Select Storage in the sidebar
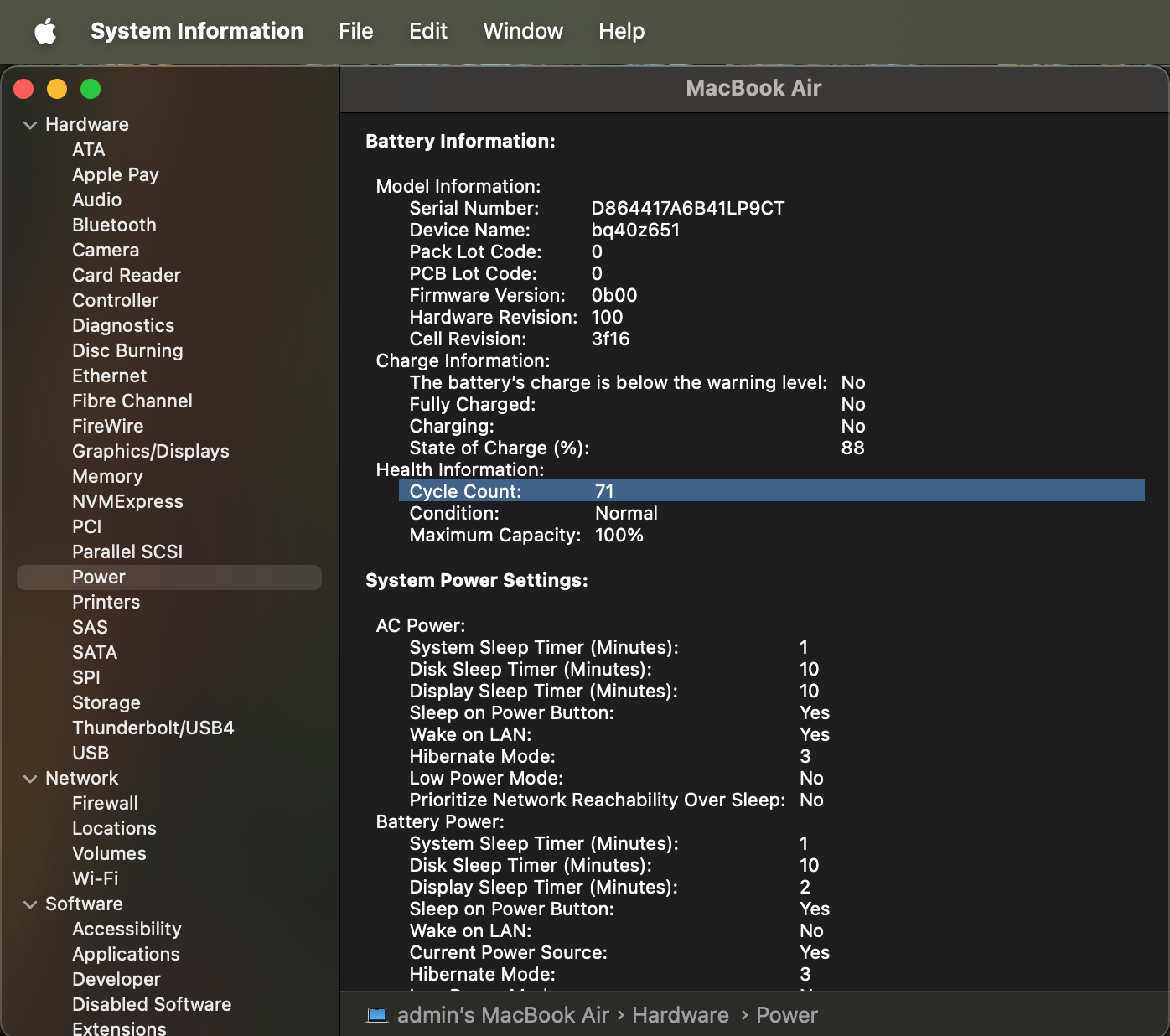Screen dimensions: 1170x1036 click(106, 702)
